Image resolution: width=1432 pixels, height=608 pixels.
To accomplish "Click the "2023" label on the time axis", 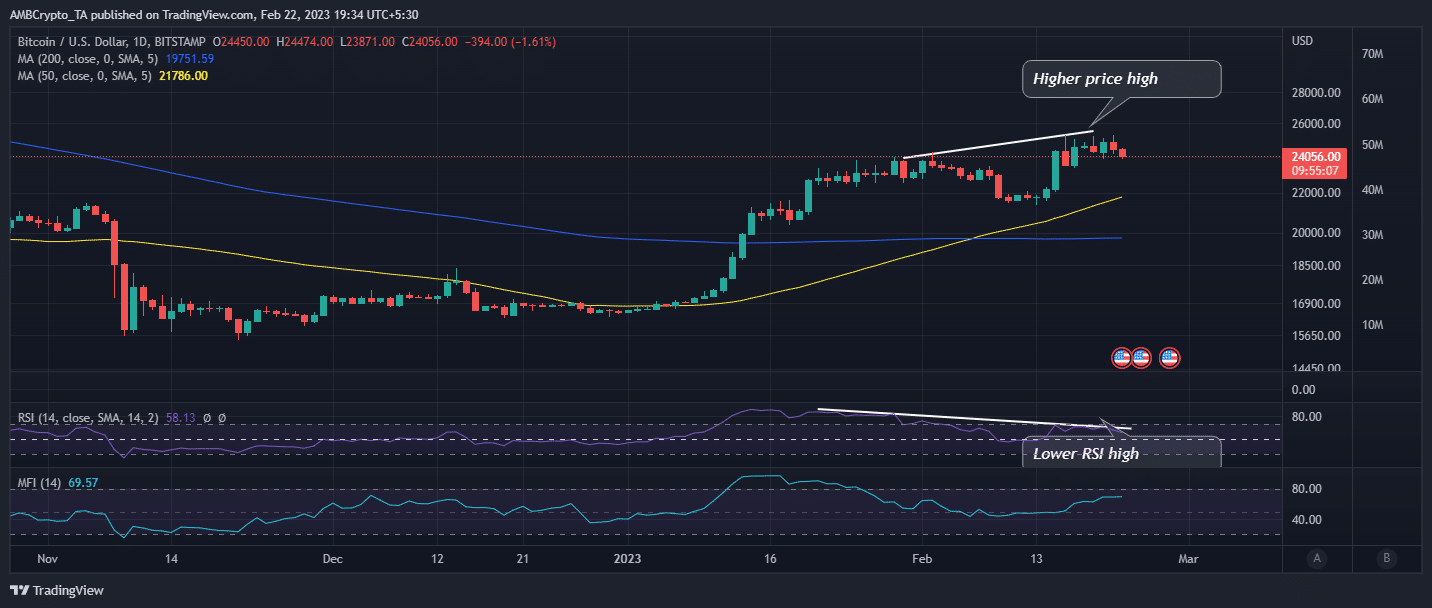I will (x=628, y=559).
